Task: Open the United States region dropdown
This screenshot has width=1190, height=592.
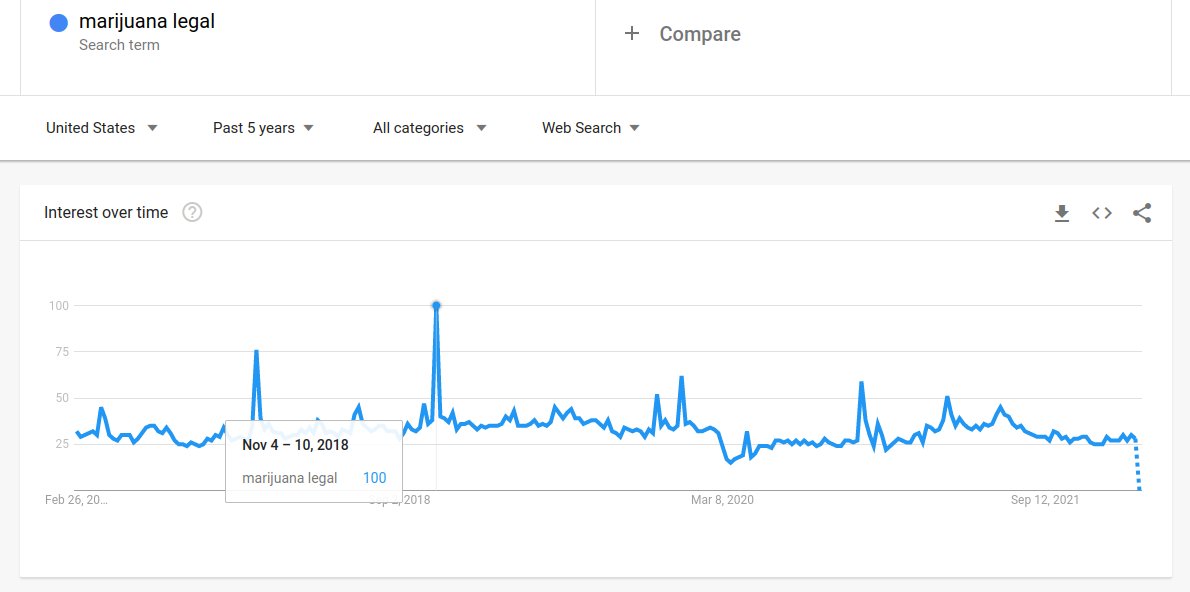Action: click(x=102, y=128)
